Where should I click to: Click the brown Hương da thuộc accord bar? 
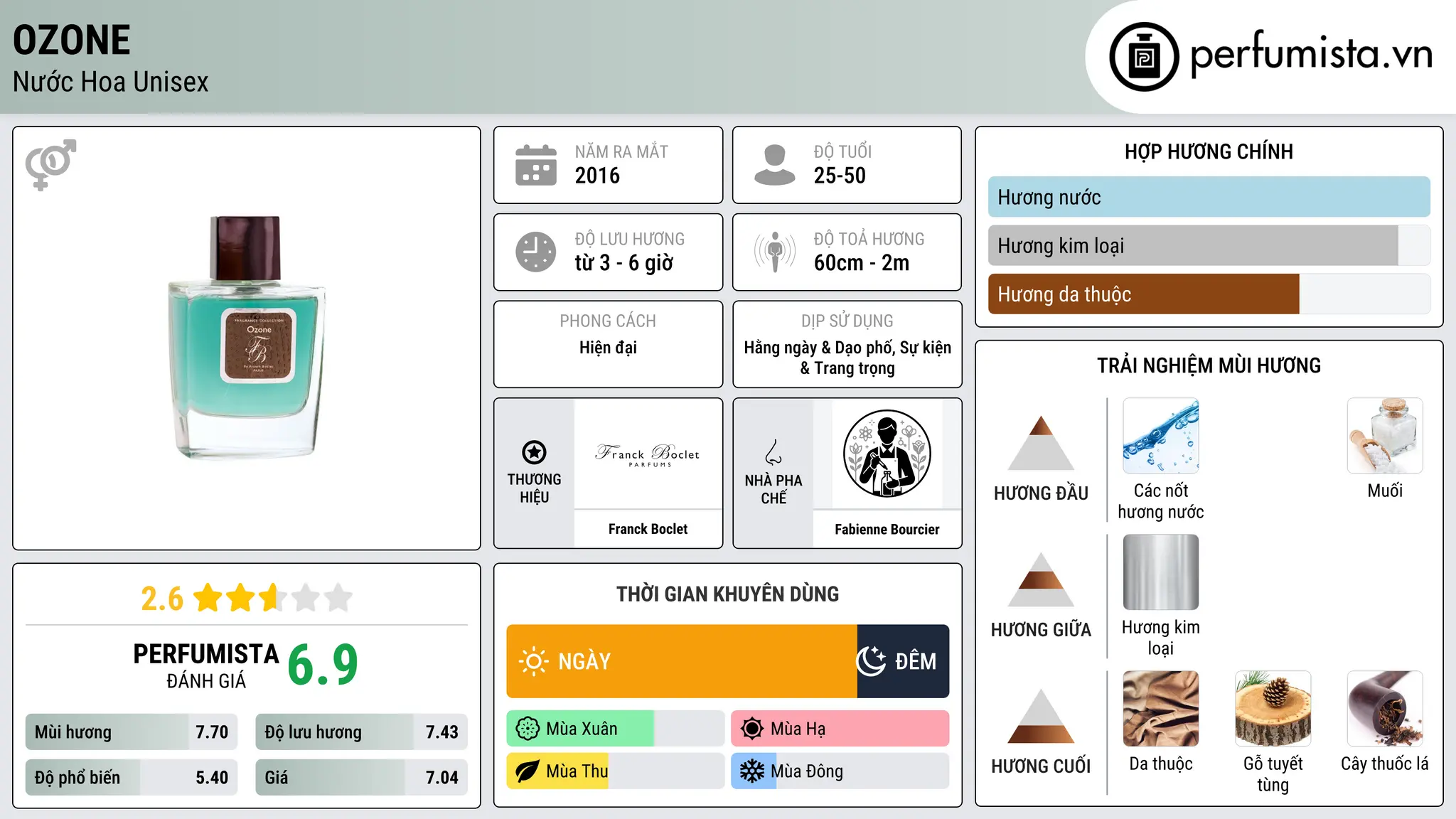(x=1209, y=294)
